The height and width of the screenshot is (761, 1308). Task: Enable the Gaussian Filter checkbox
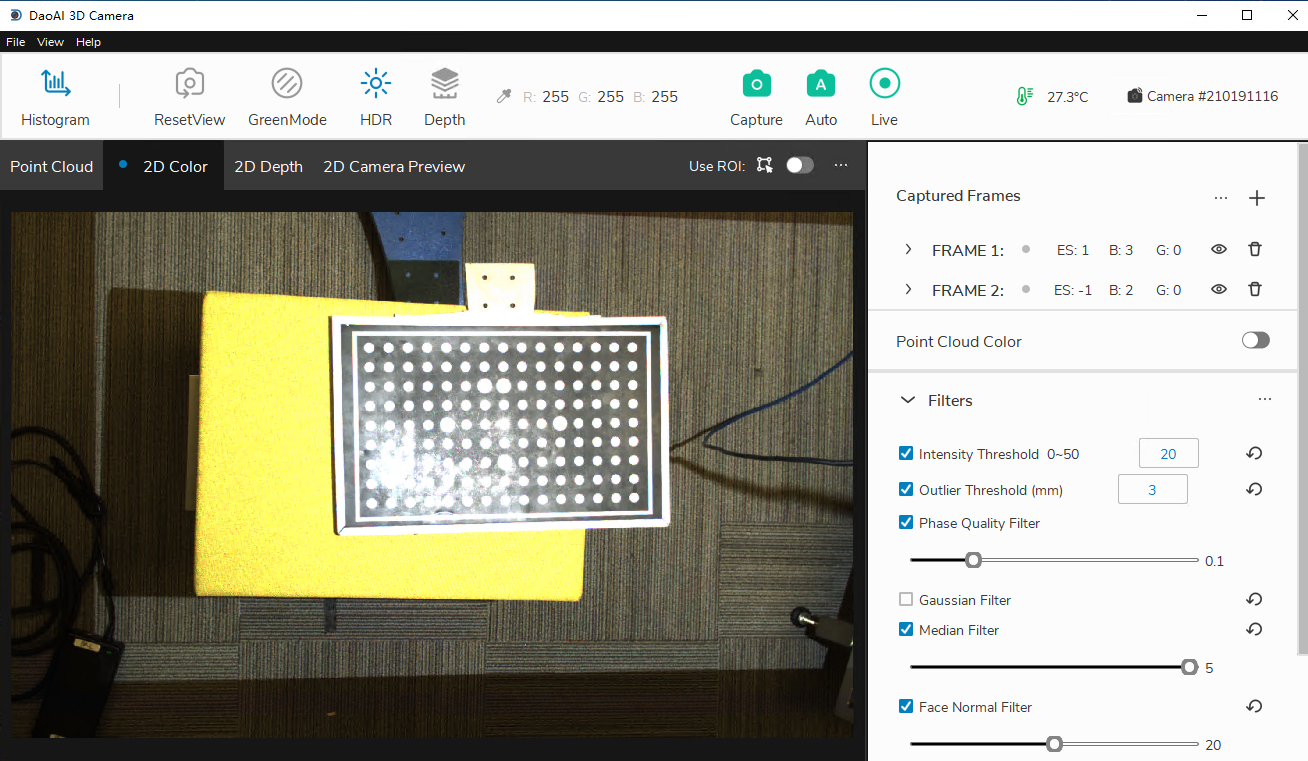(906, 600)
